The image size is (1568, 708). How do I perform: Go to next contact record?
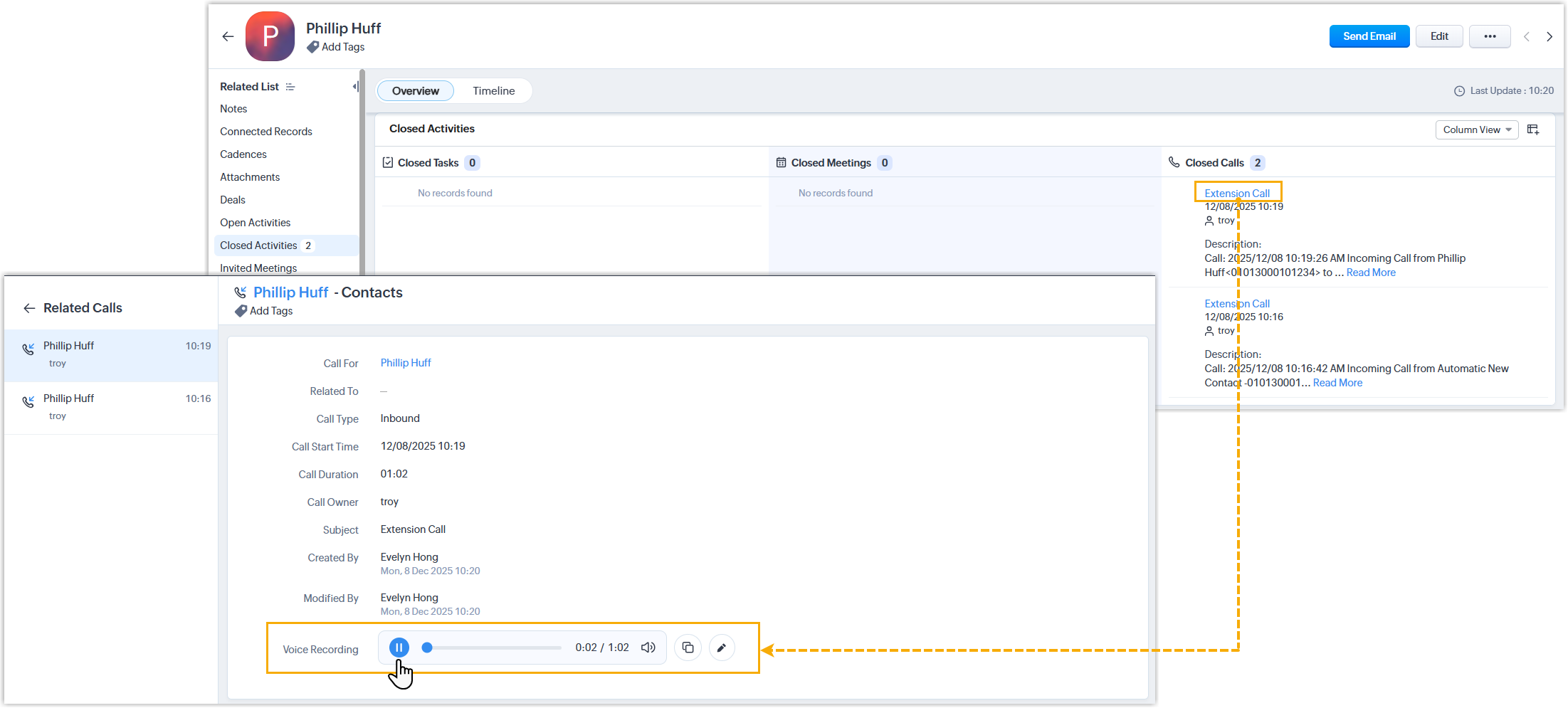[1549, 37]
